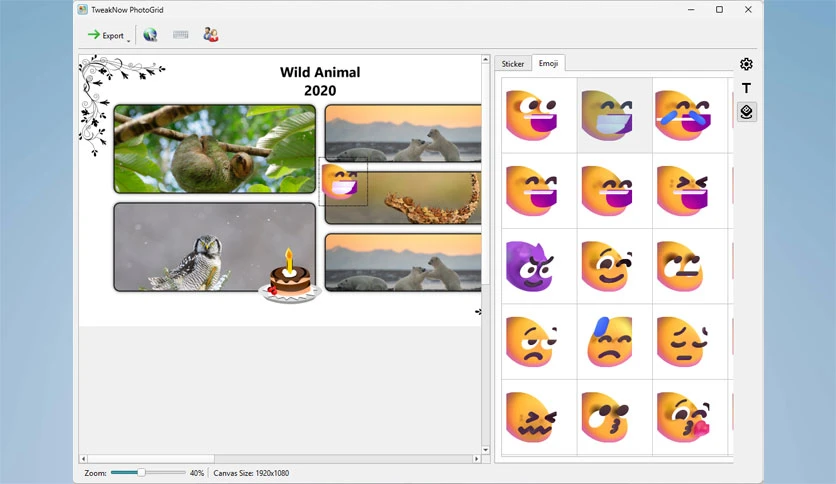Click horizontal scrollbar right arrow
The width and height of the screenshot is (836, 484).
(477, 458)
